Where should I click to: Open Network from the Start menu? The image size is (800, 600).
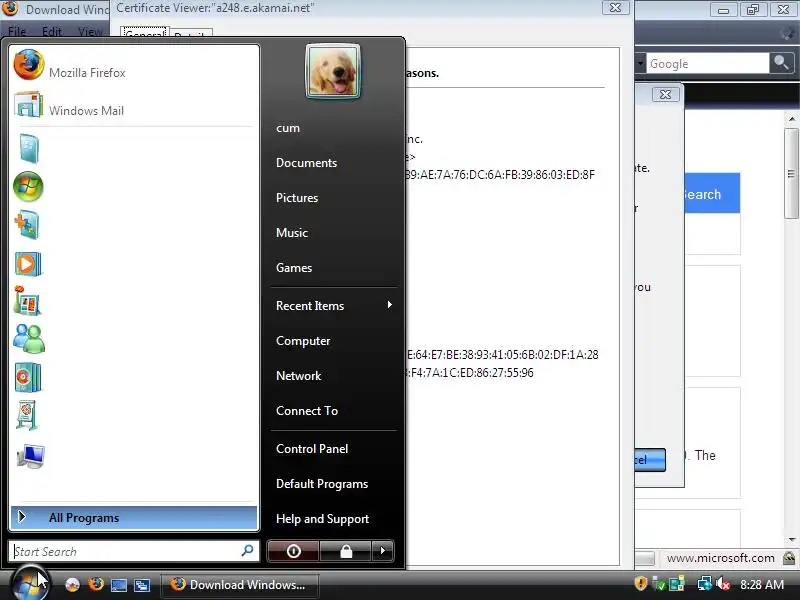click(x=298, y=376)
